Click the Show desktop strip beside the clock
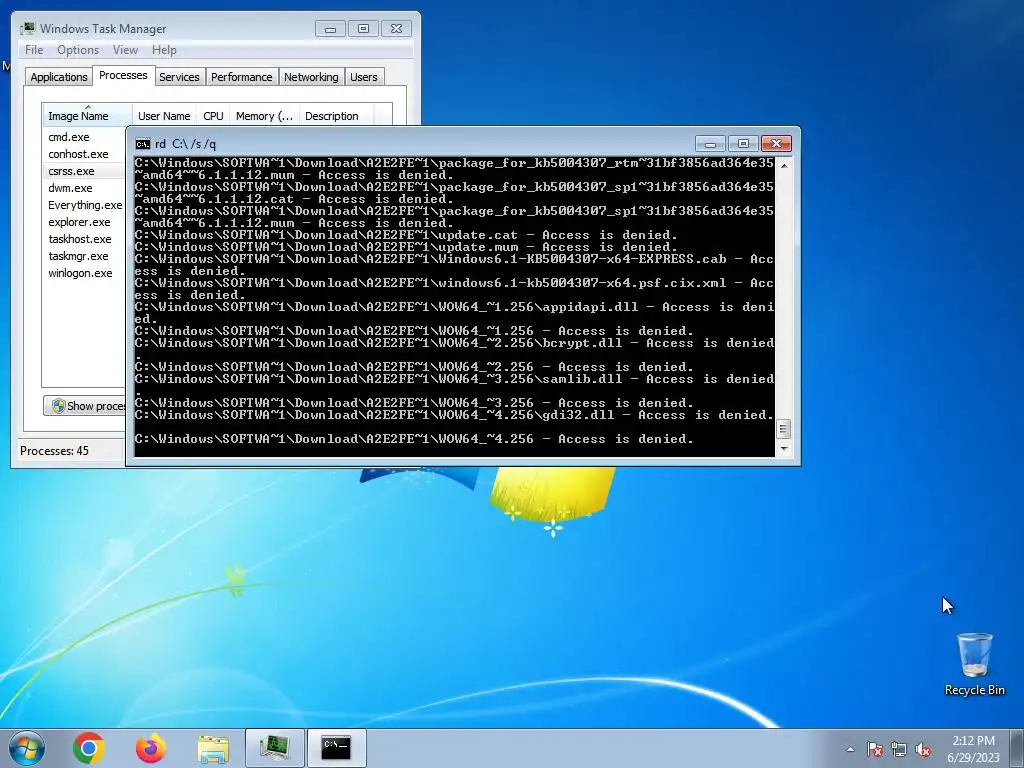Viewport: 1024px width, 768px height. pyautogui.click(x=1018, y=748)
